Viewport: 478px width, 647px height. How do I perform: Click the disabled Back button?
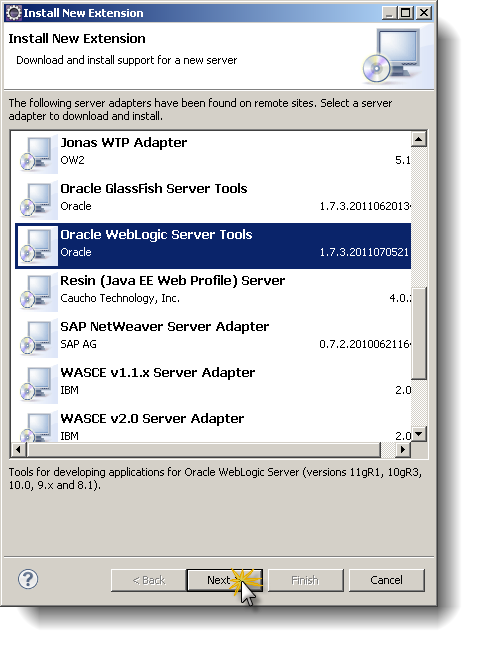pyautogui.click(x=149, y=580)
